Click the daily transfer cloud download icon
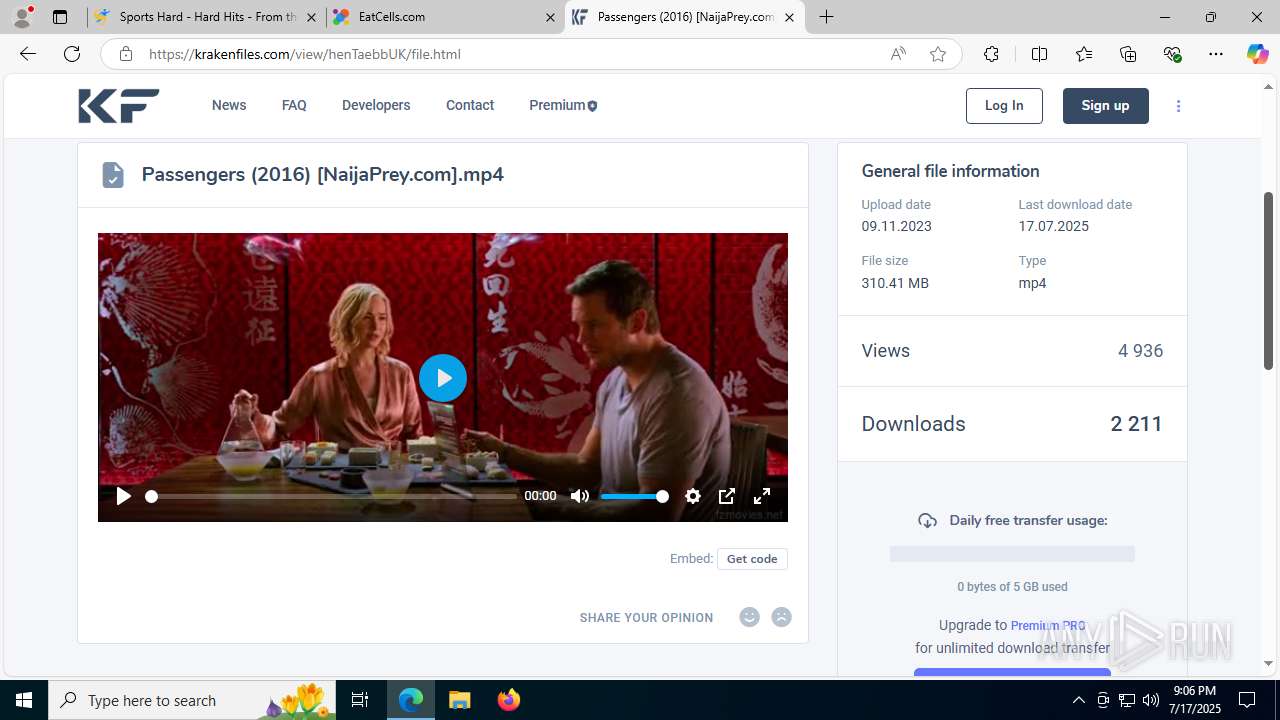Viewport: 1280px width, 720px height. coord(928,520)
